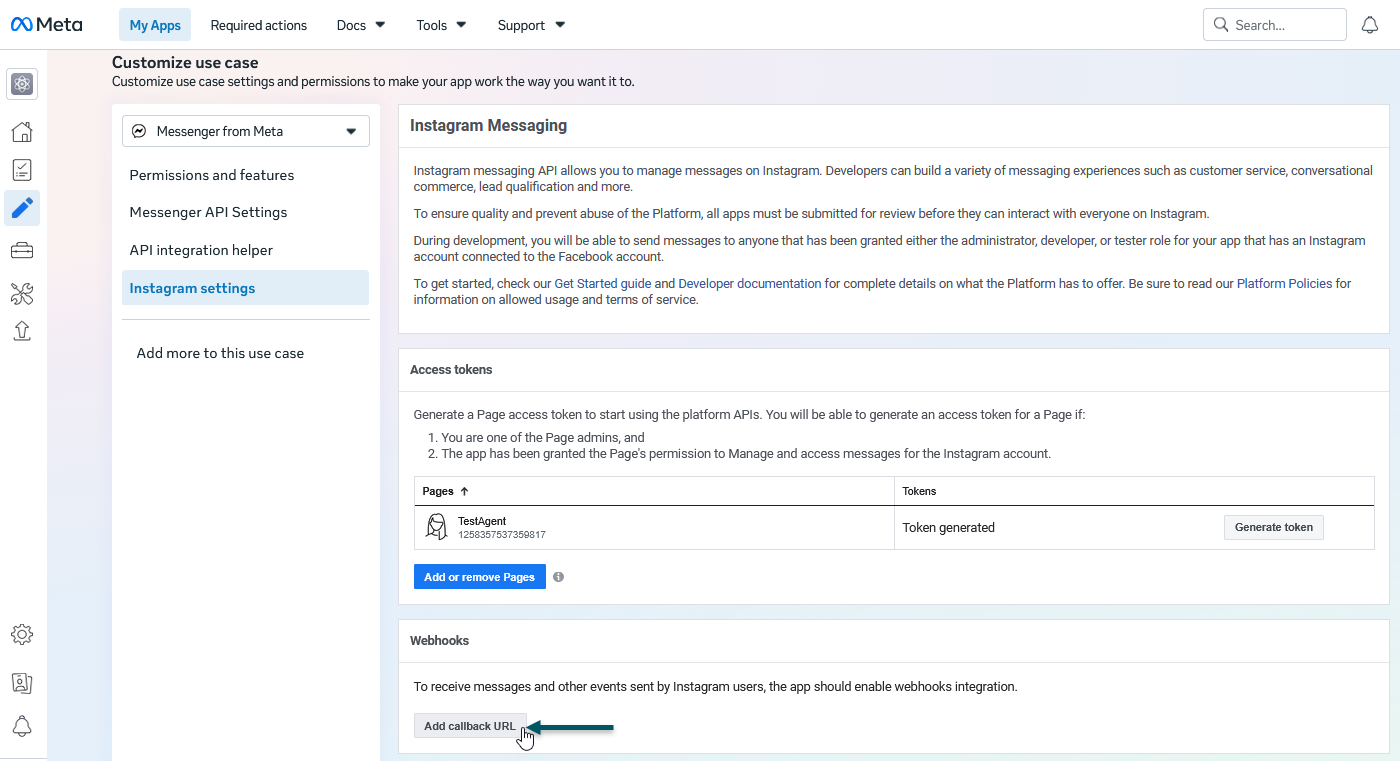
Task: Select the page ID 1258357537359817
Action: (502, 535)
